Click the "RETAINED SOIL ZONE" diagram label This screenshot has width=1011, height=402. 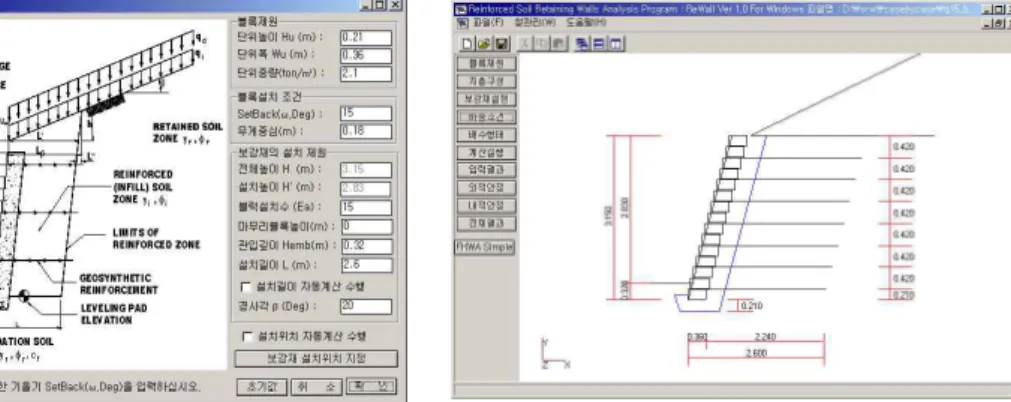tap(189, 131)
